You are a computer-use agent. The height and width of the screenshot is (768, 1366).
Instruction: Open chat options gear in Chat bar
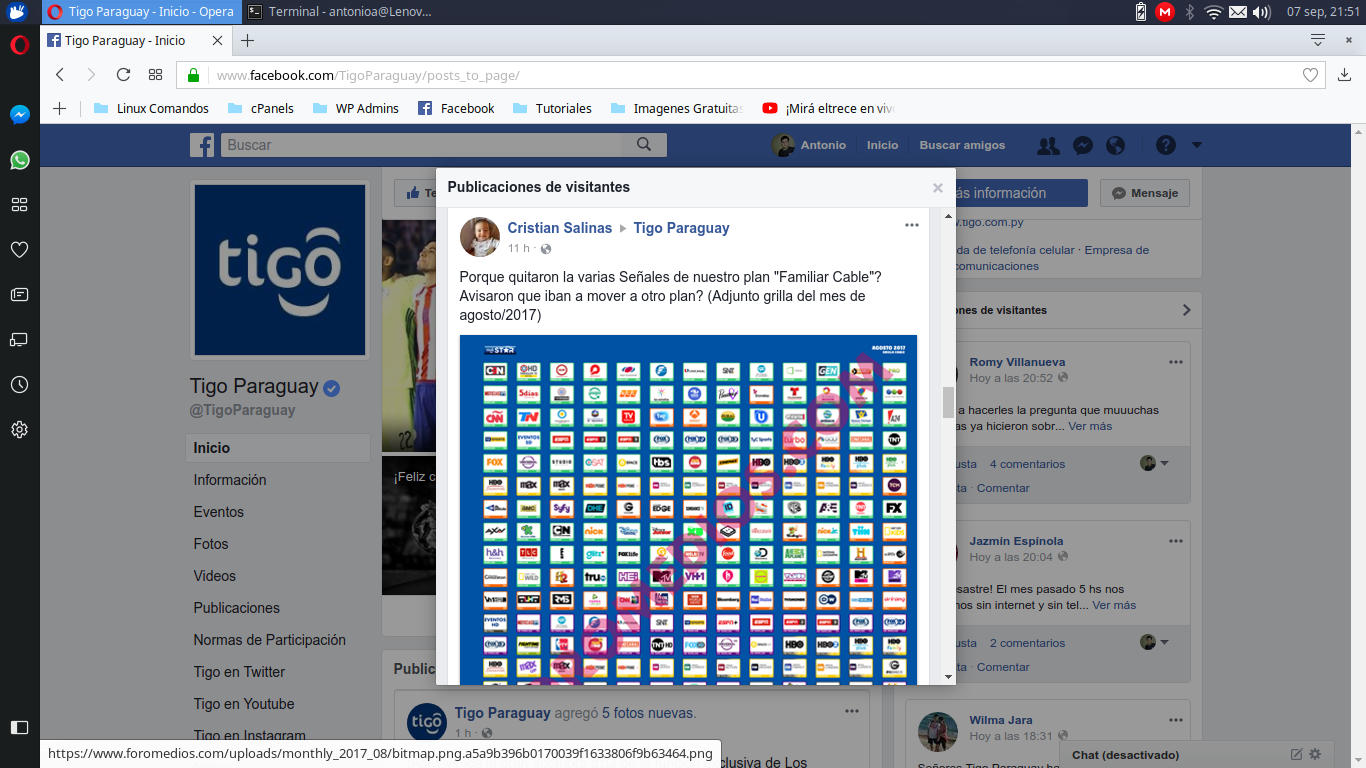point(1315,754)
